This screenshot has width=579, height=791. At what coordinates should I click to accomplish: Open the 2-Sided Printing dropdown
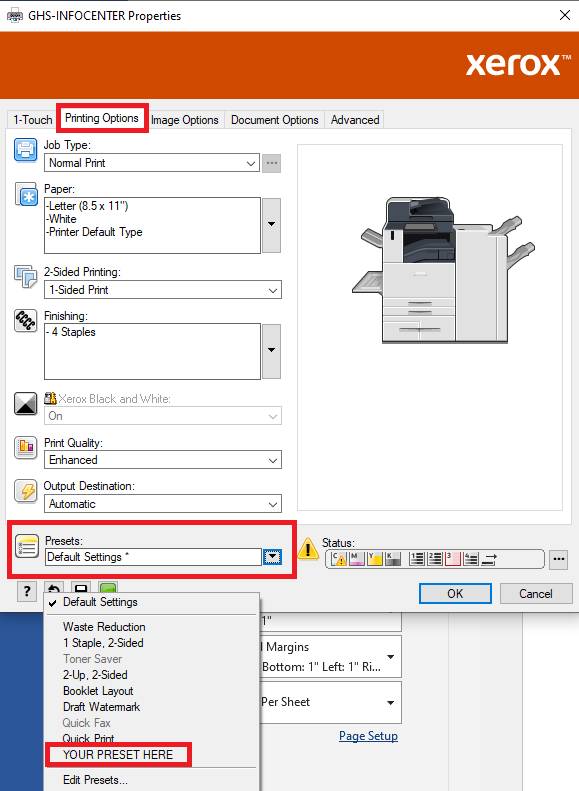click(x=163, y=290)
